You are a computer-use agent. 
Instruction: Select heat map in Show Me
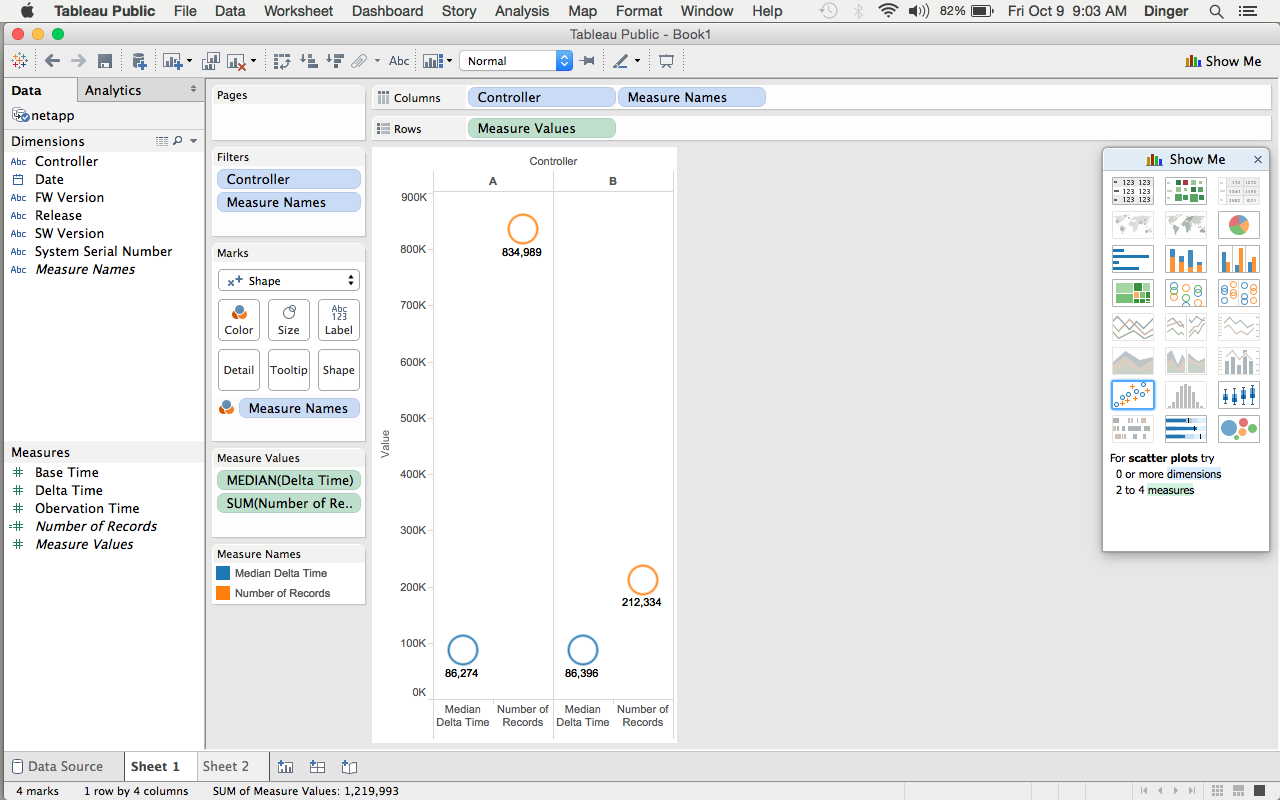[x=1186, y=191]
